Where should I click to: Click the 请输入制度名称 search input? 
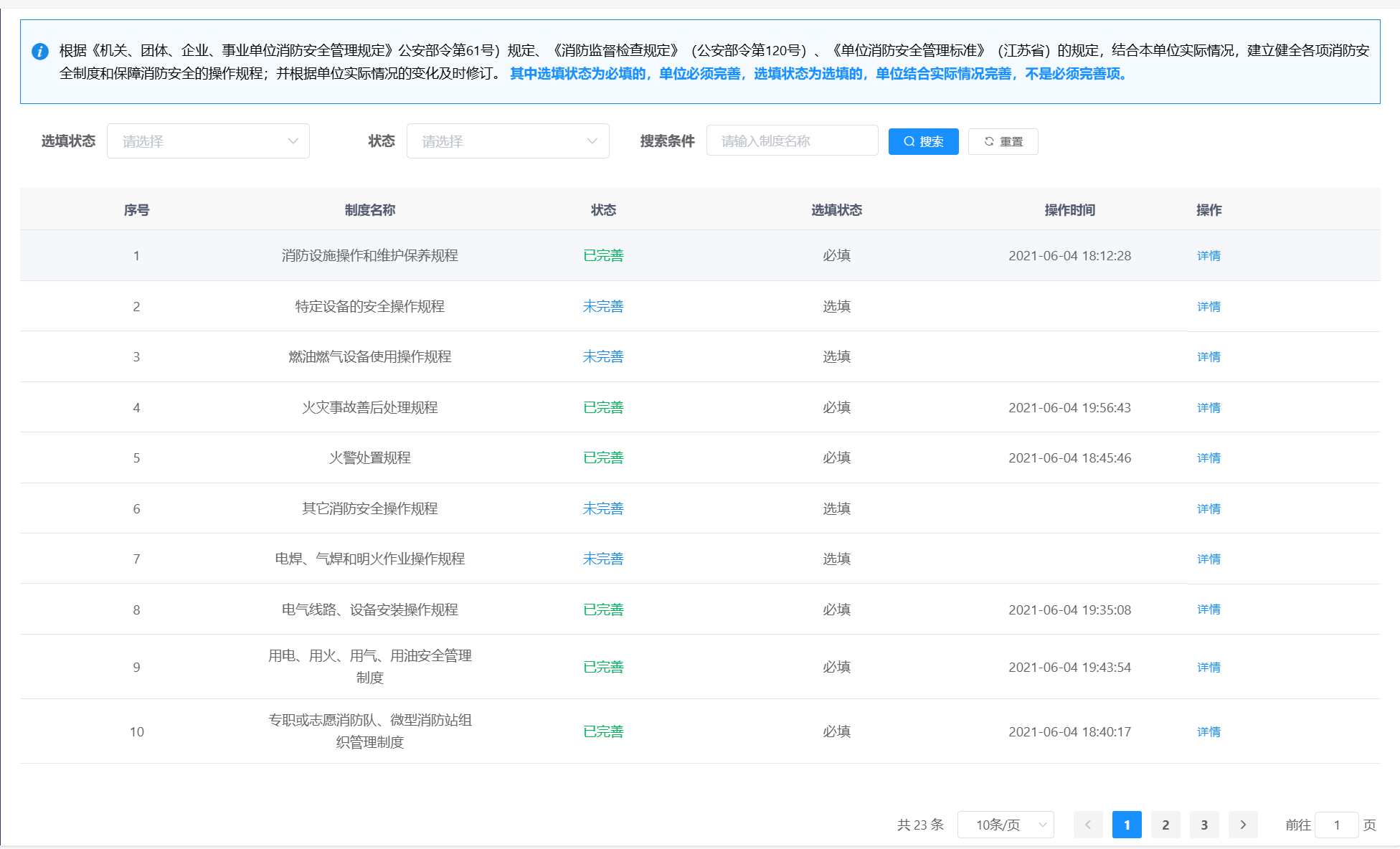792,141
